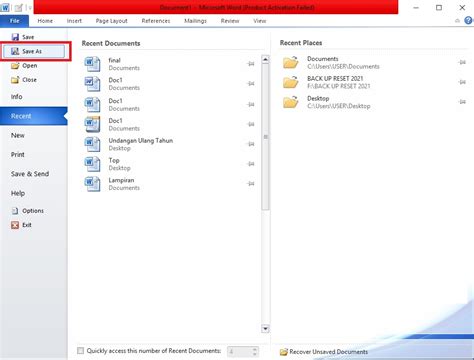Open the Customize Quick Access Toolbar dropdown
Viewport: 474px width, 360px height.
point(29,8)
